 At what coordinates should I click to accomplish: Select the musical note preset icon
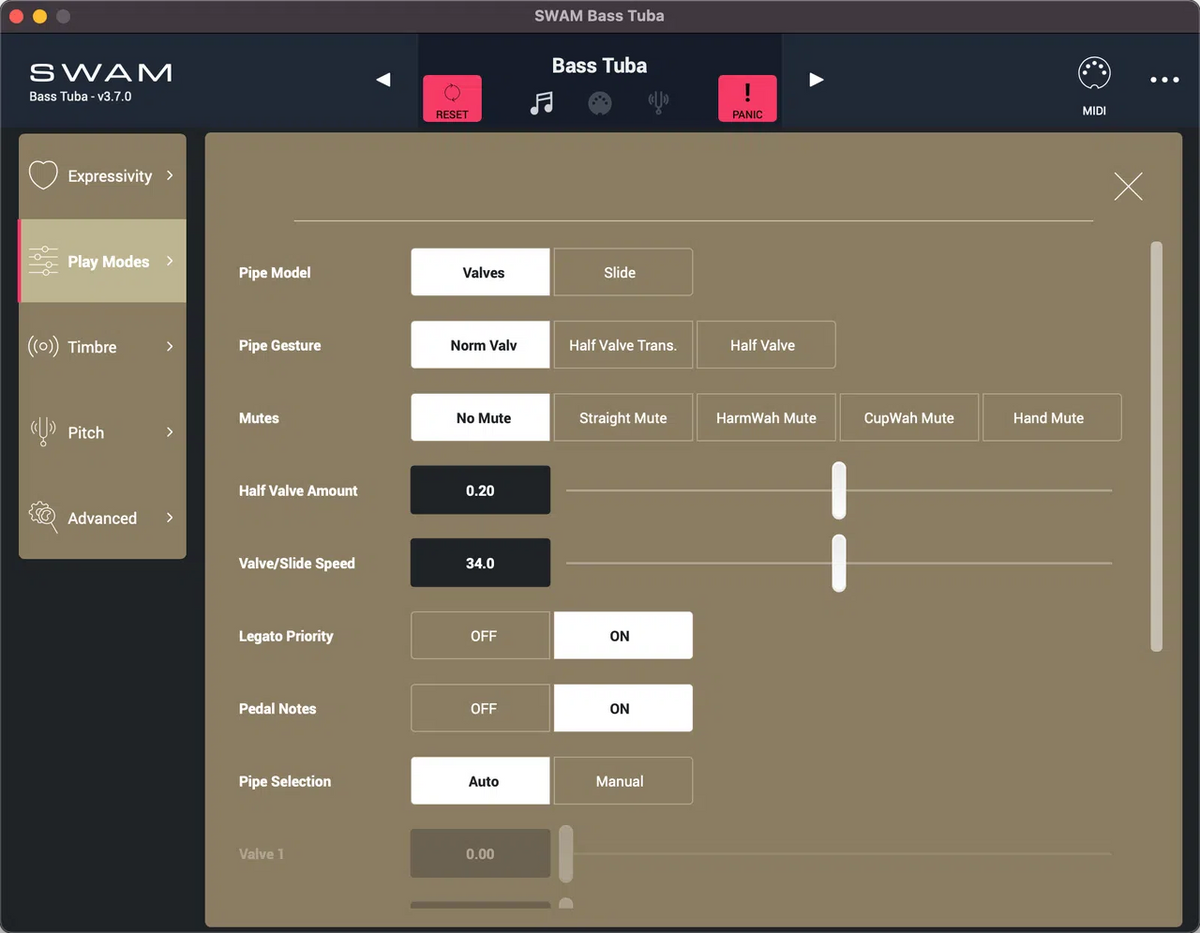coord(541,100)
